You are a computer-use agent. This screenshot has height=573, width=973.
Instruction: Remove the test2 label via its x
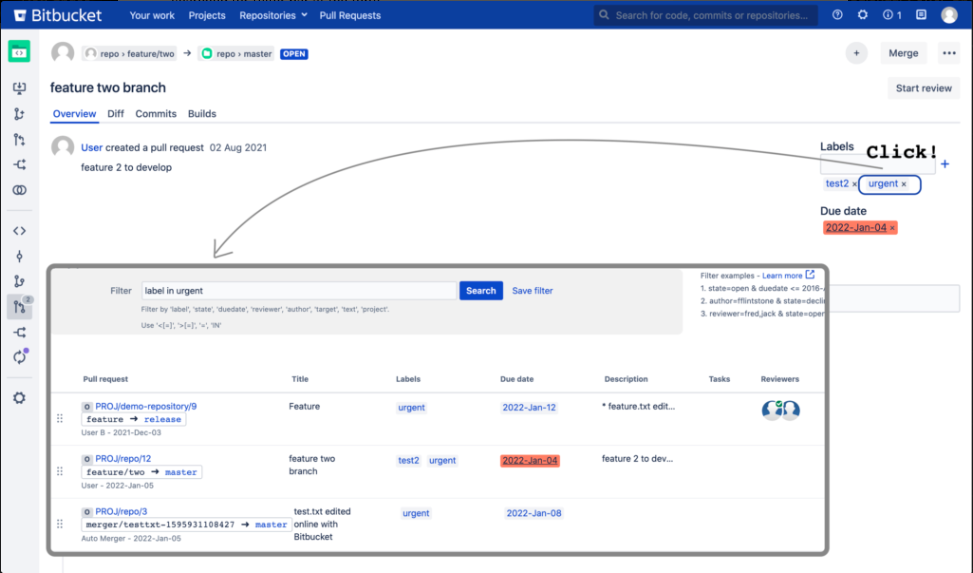tap(854, 184)
